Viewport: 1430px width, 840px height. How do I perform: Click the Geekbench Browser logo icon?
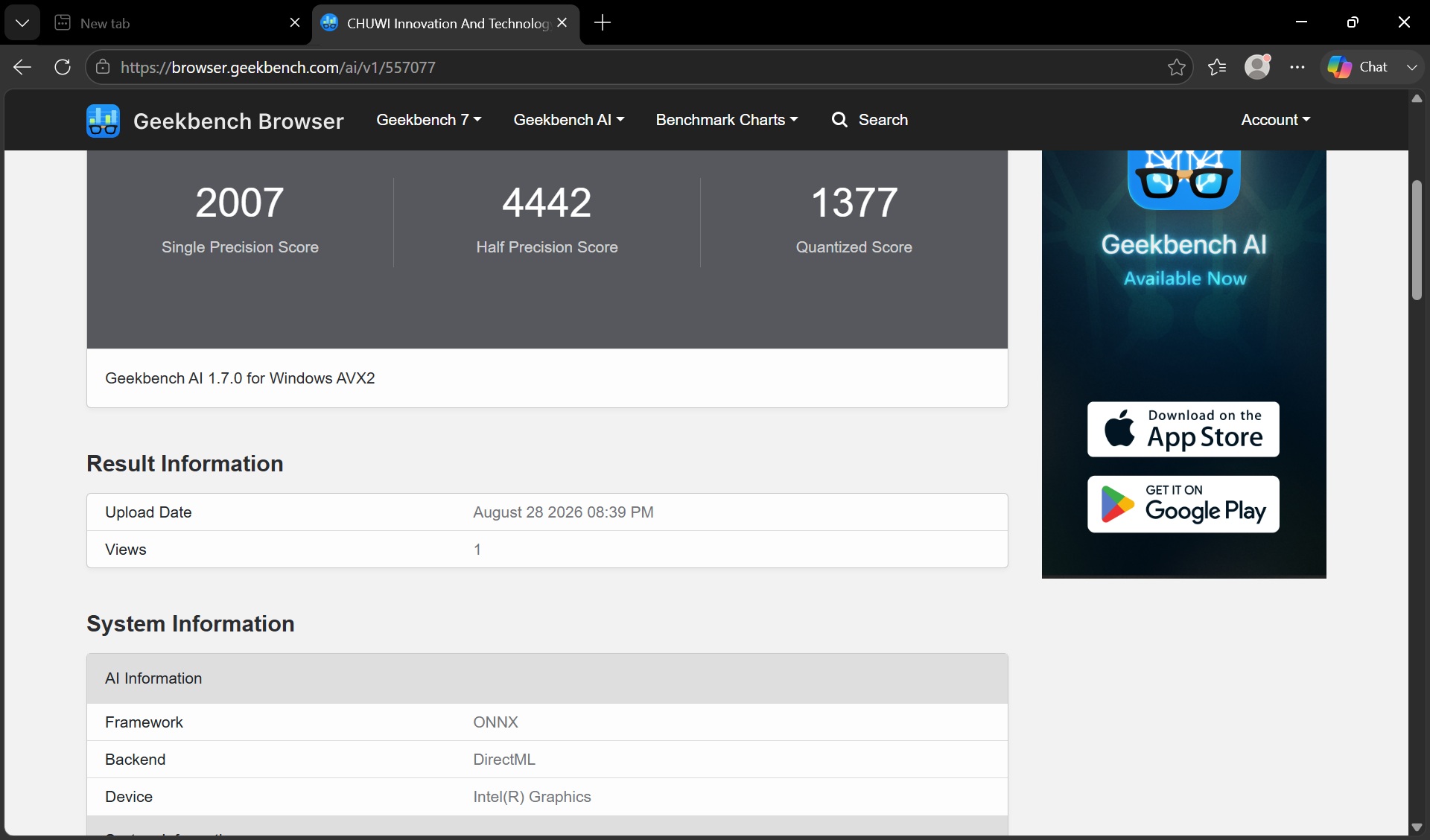click(x=103, y=121)
